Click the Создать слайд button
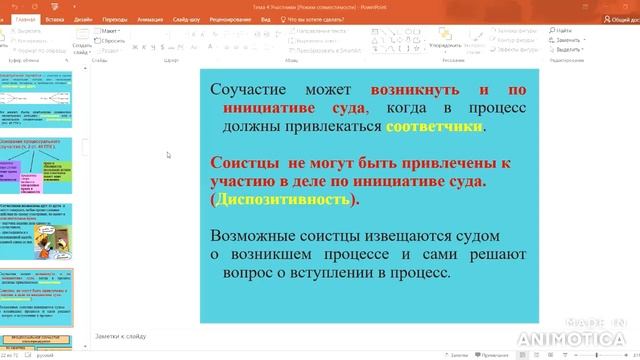 82,41
